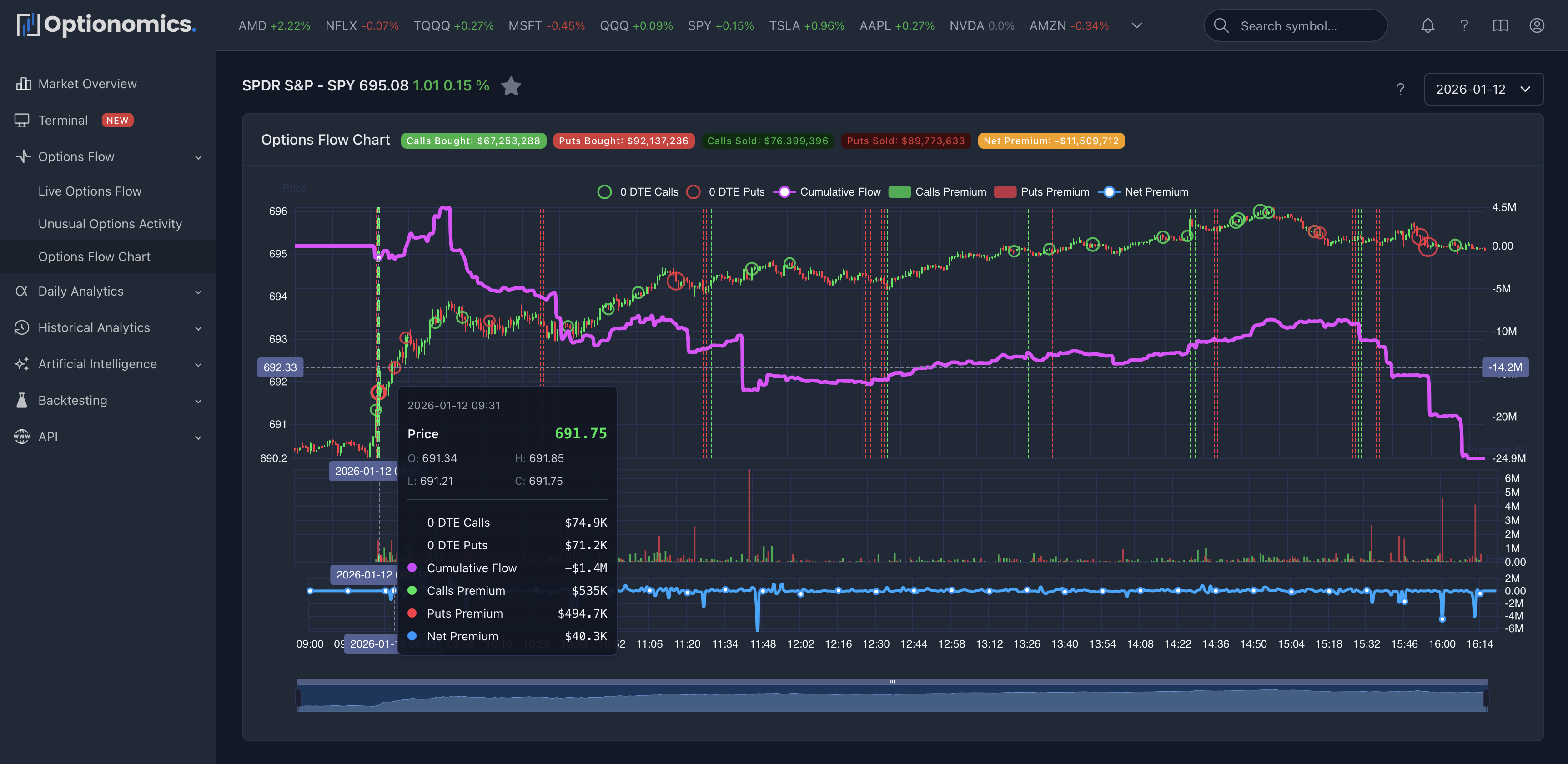
Task: Select the TSLA ticker in top bar
Action: tap(806, 25)
